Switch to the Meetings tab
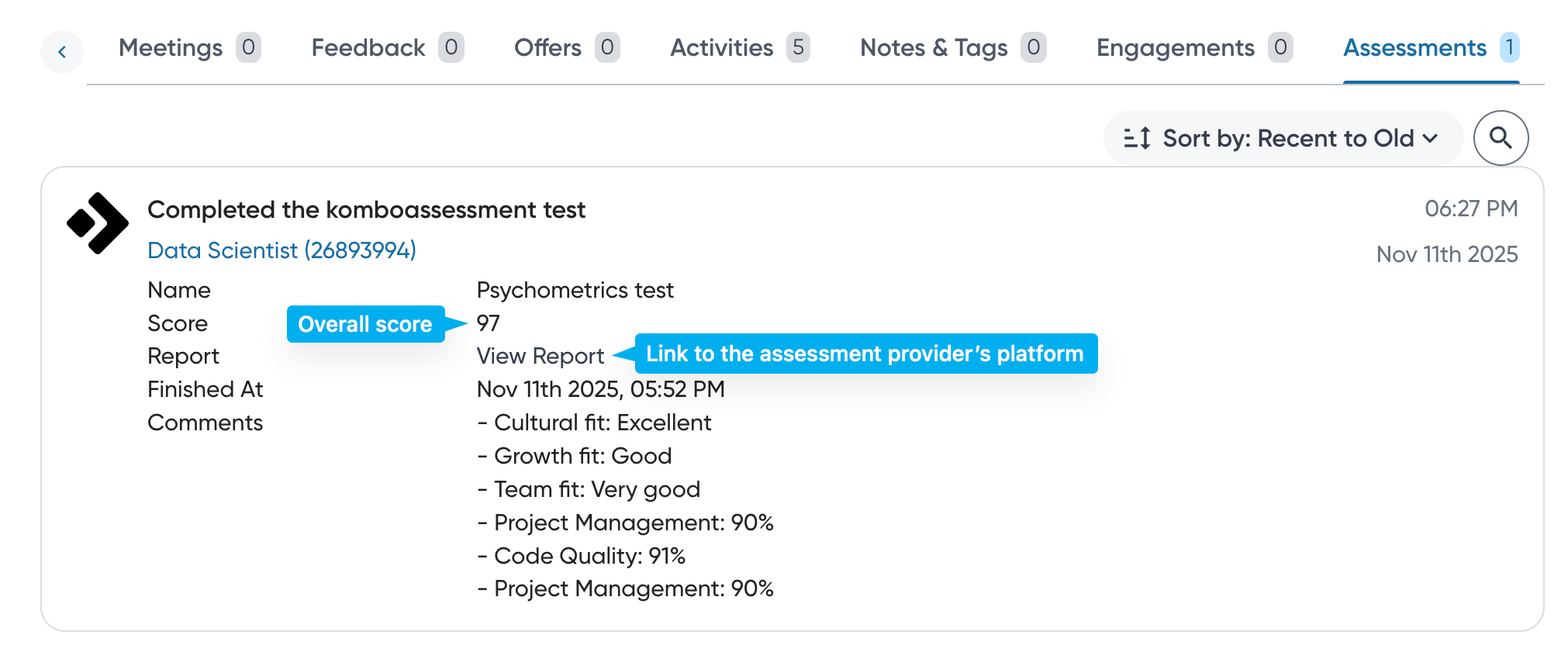This screenshot has height=659, width=1568. coord(171,48)
